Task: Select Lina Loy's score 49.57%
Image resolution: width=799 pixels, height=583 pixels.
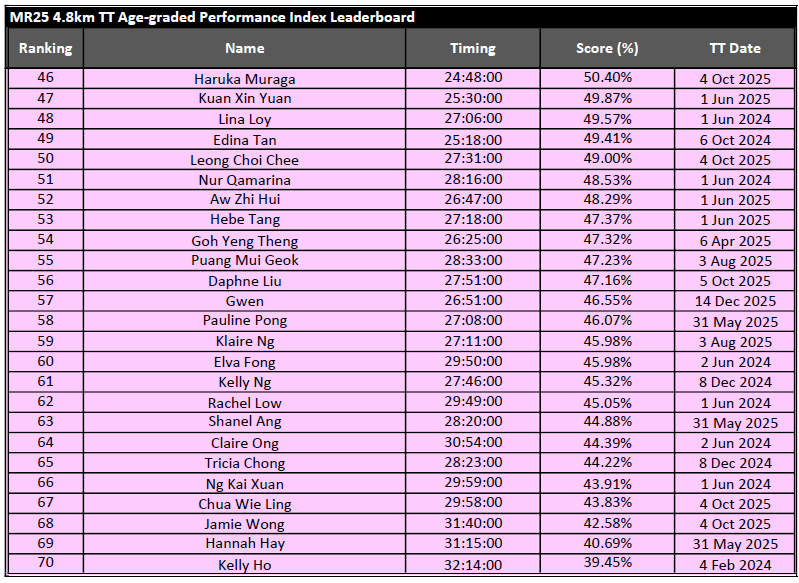Action: (x=607, y=119)
